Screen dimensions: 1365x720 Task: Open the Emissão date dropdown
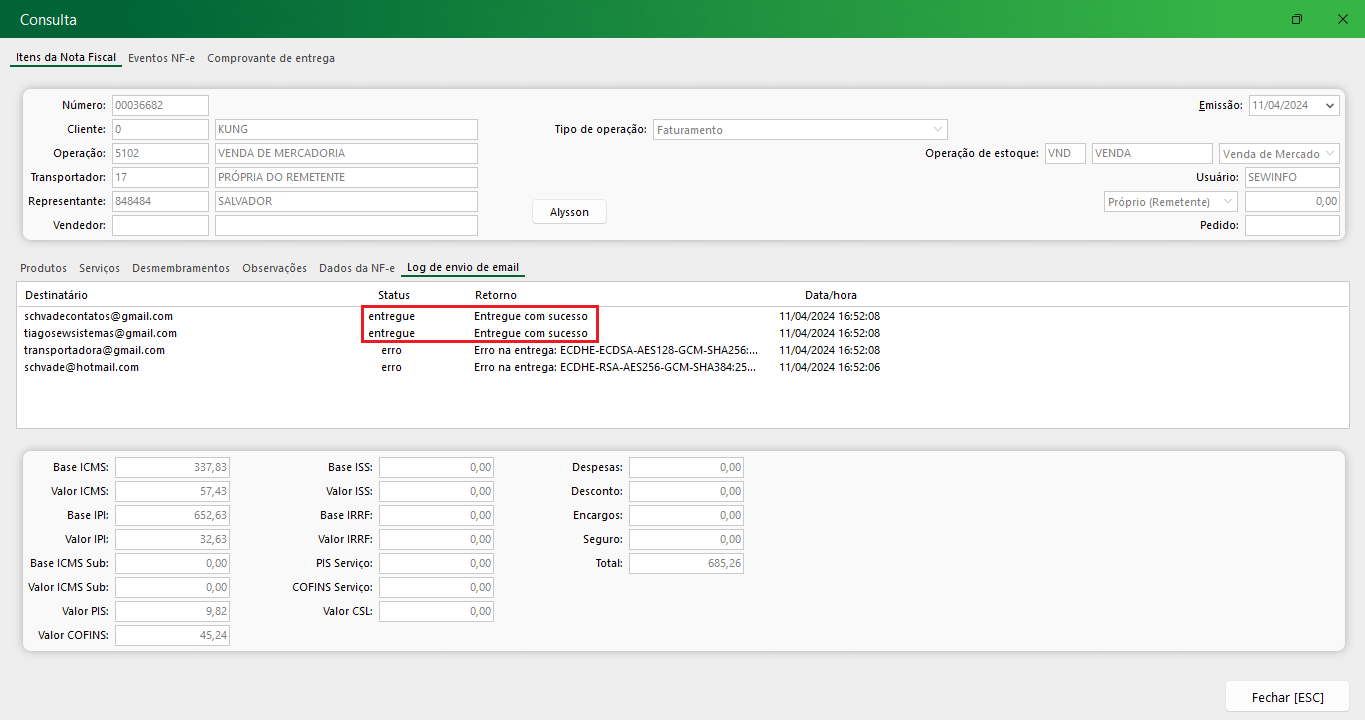coord(1329,106)
